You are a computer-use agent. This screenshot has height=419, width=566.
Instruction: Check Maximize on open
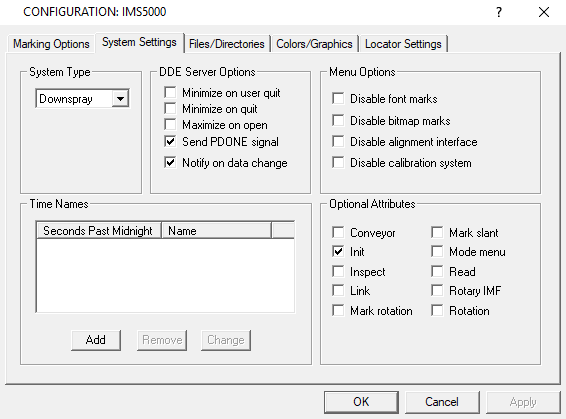170,125
